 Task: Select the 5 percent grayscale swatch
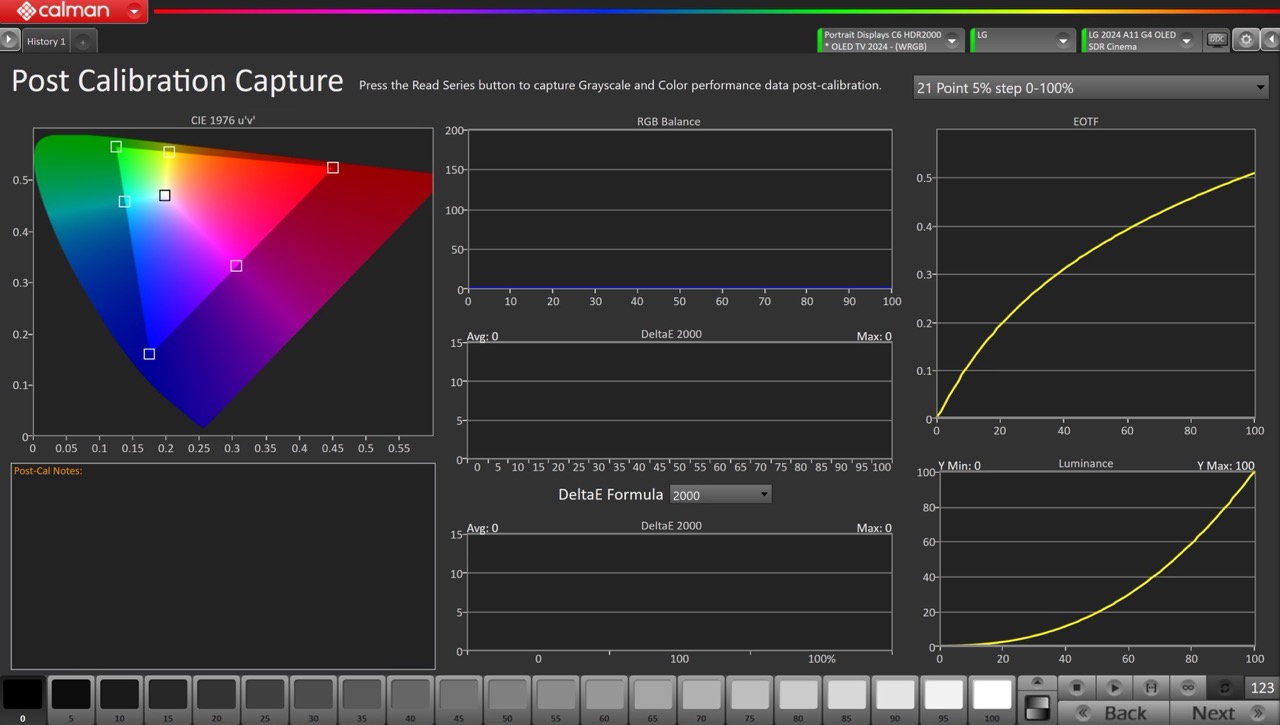point(71,698)
